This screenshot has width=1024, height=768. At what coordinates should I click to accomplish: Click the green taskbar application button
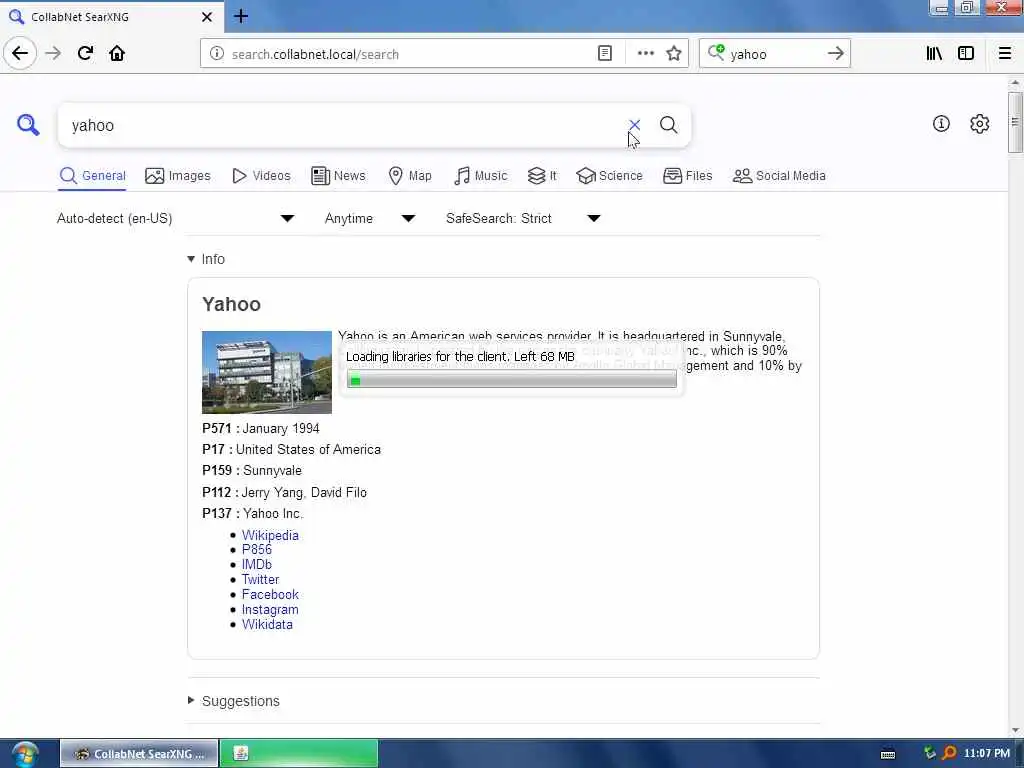point(299,754)
